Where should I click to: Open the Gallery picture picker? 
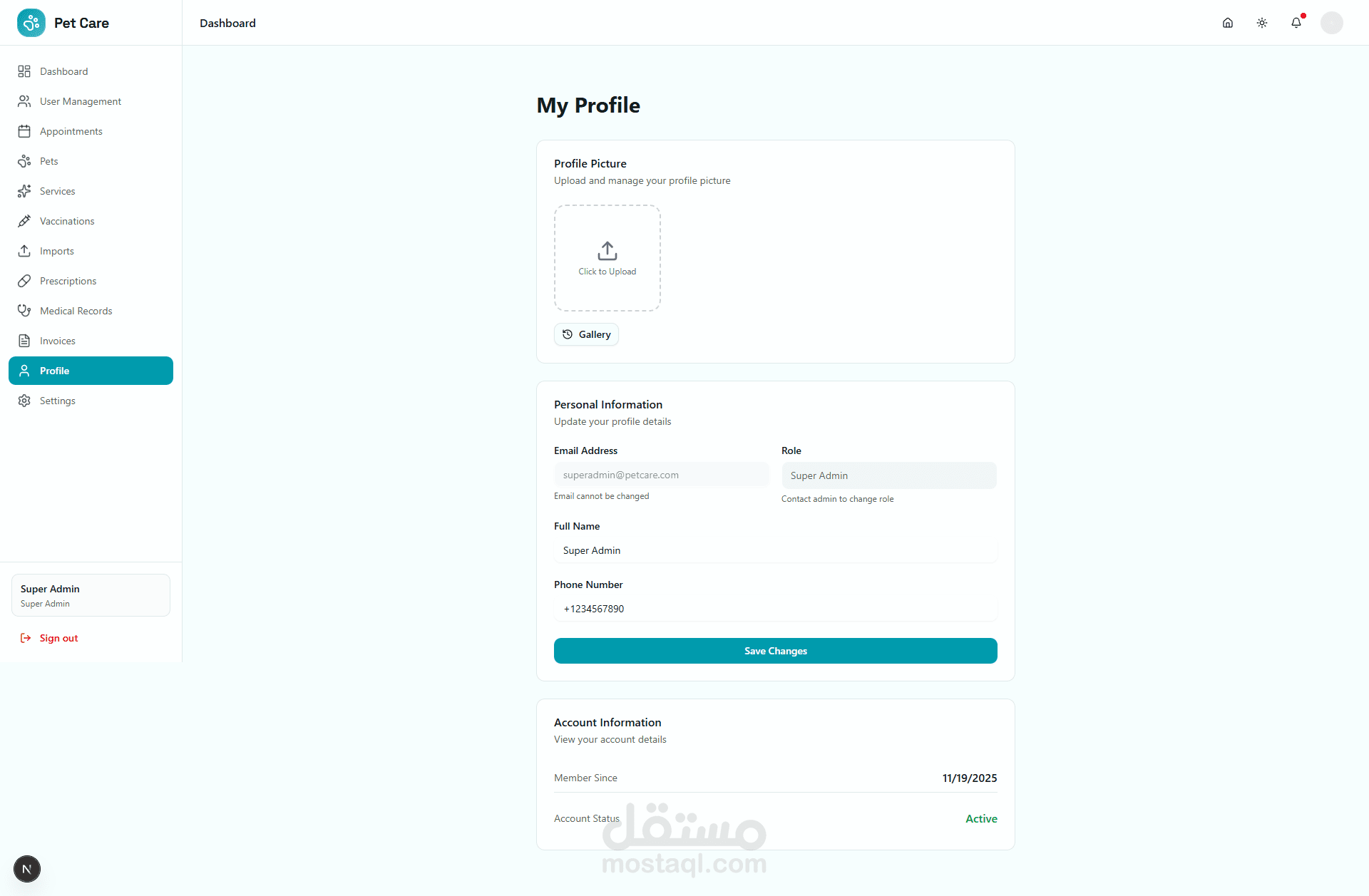click(x=586, y=334)
